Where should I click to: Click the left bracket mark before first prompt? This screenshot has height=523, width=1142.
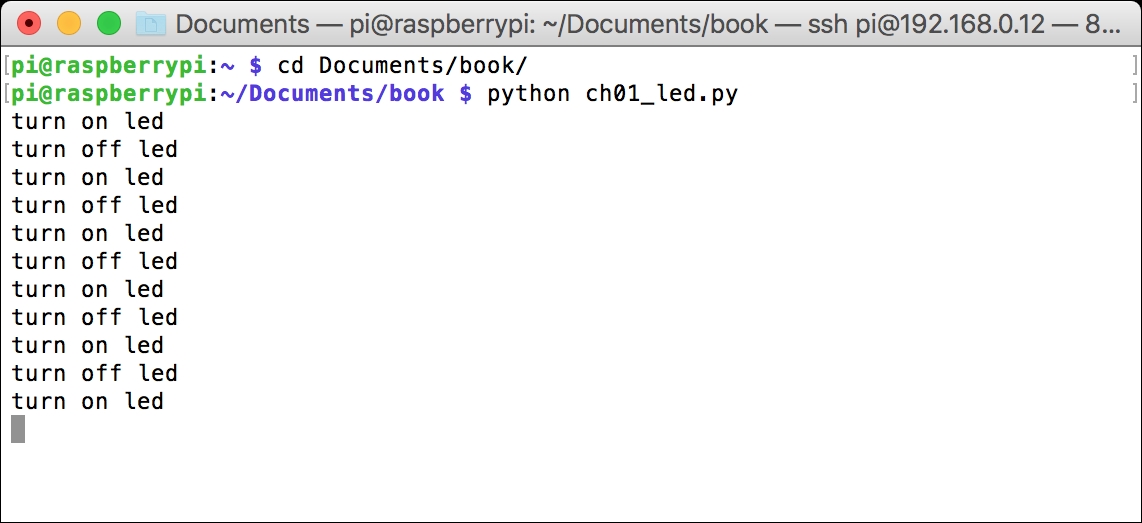point(6,66)
